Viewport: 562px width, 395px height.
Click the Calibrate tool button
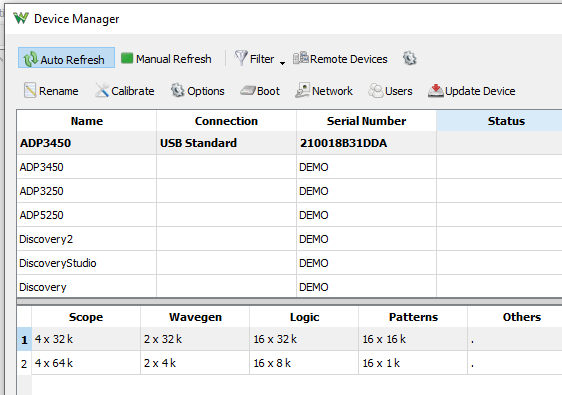pyautogui.click(x=125, y=91)
